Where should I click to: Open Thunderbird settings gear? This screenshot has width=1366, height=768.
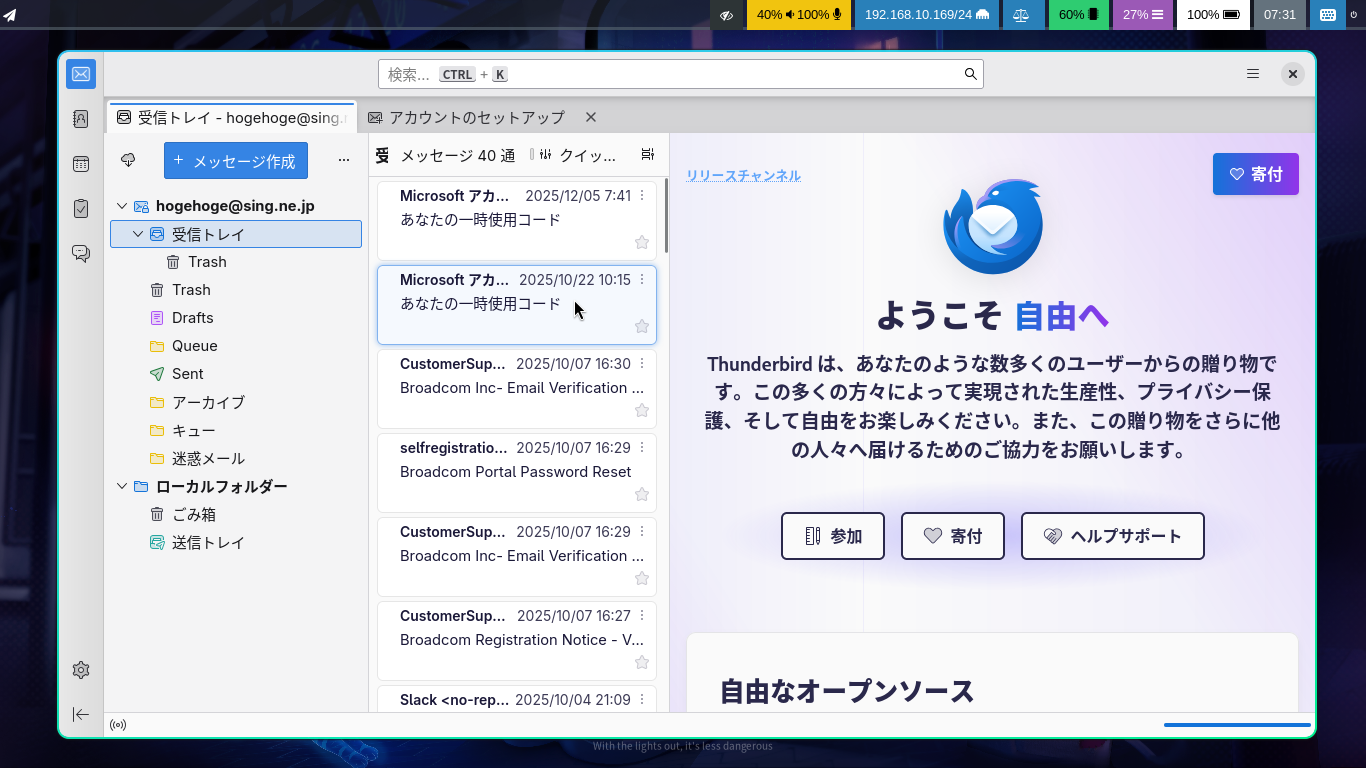pos(81,670)
